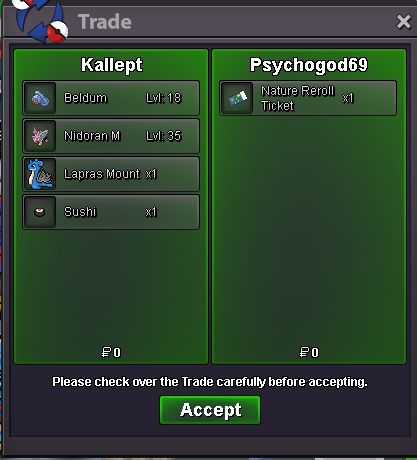
Task: Close the Trade window with X
Action: click(403, 22)
